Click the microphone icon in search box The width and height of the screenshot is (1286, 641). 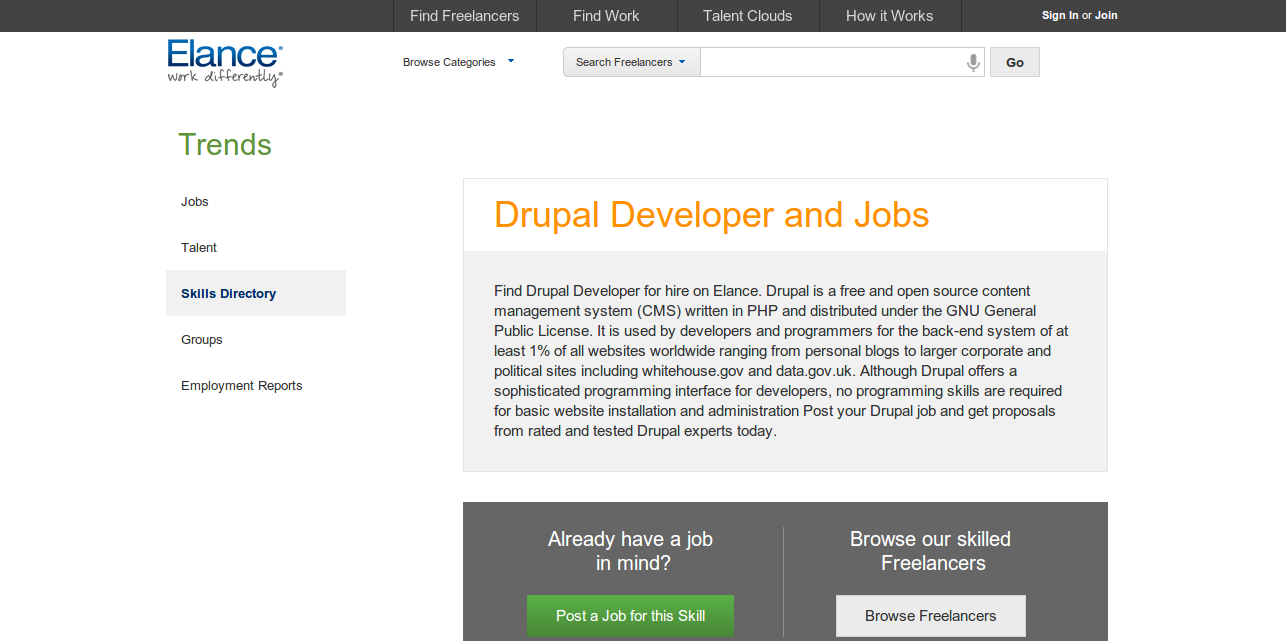click(973, 63)
